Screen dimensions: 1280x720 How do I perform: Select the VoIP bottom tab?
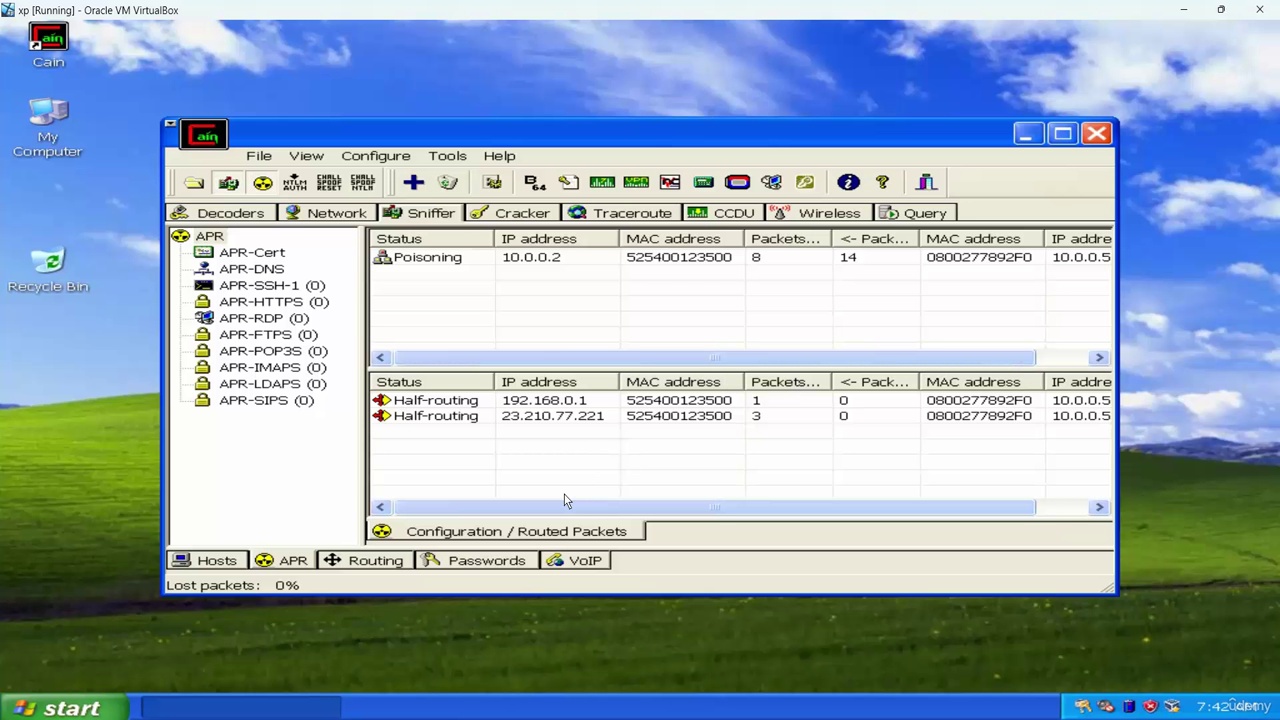coord(575,561)
